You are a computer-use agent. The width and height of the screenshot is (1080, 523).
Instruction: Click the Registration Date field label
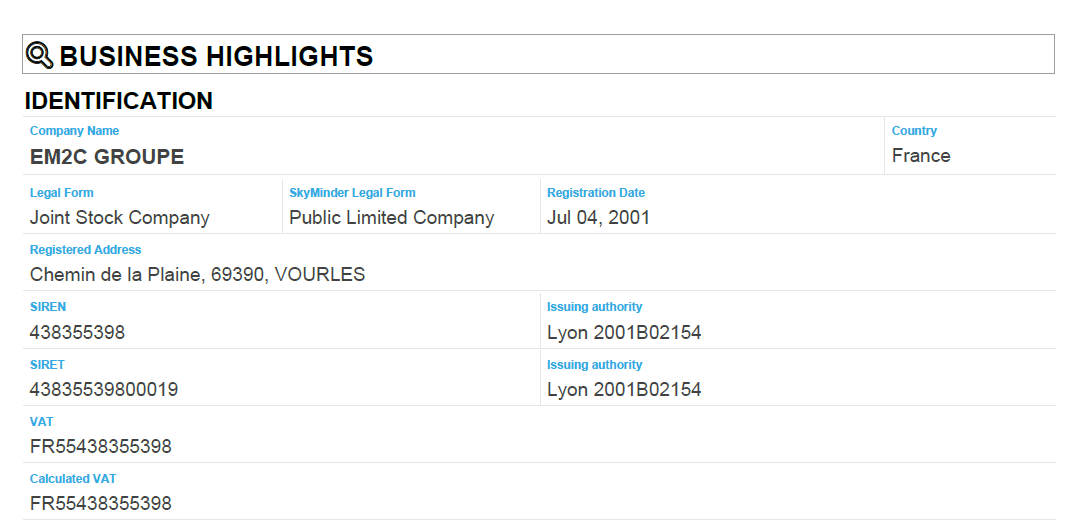[x=596, y=193]
